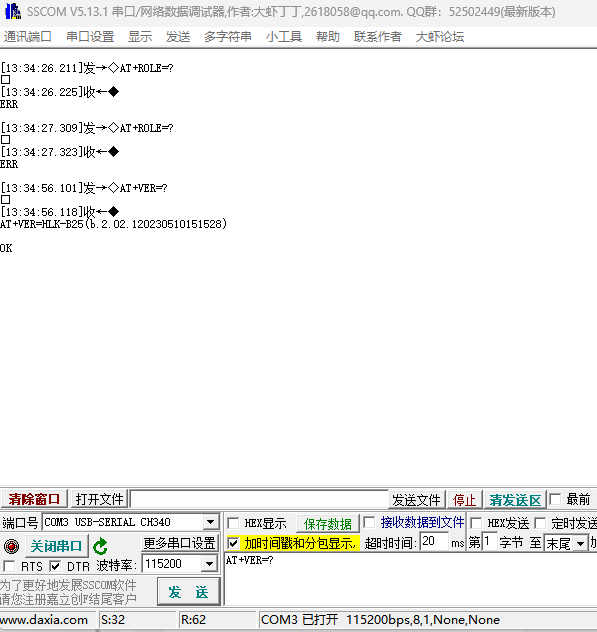Click the file path input field

(259, 499)
